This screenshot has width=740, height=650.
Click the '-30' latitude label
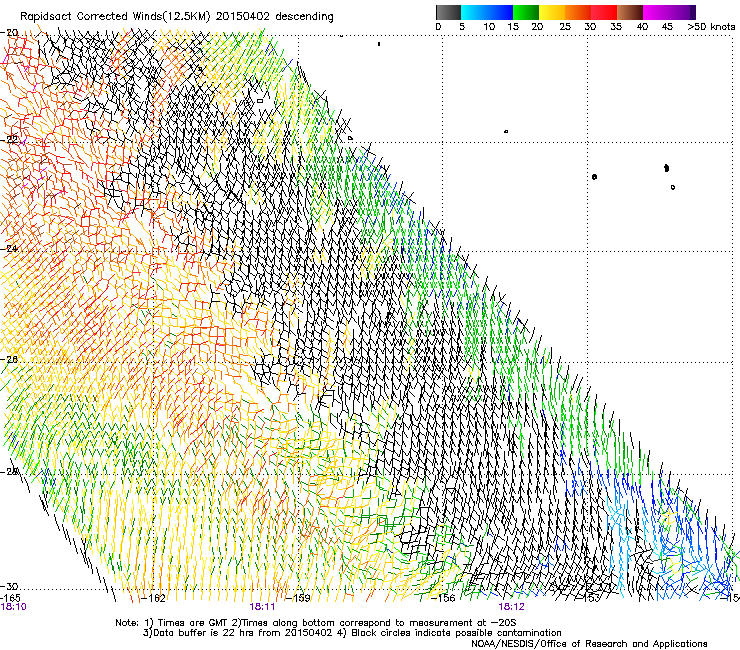pyautogui.click(x=9, y=586)
